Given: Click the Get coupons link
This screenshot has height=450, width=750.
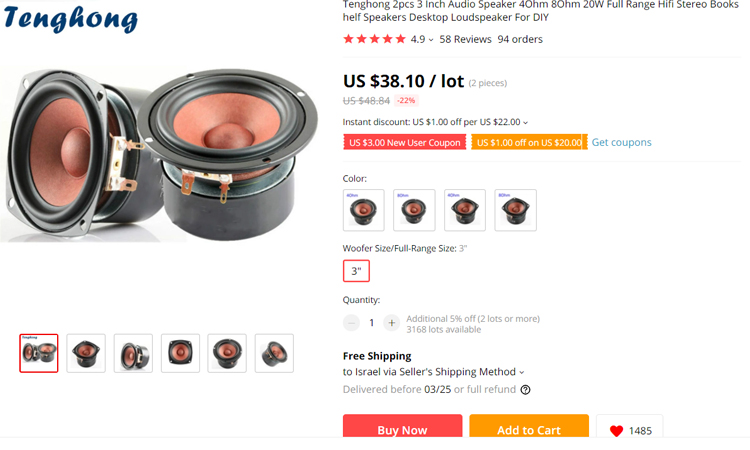Looking at the screenshot, I should [621, 142].
